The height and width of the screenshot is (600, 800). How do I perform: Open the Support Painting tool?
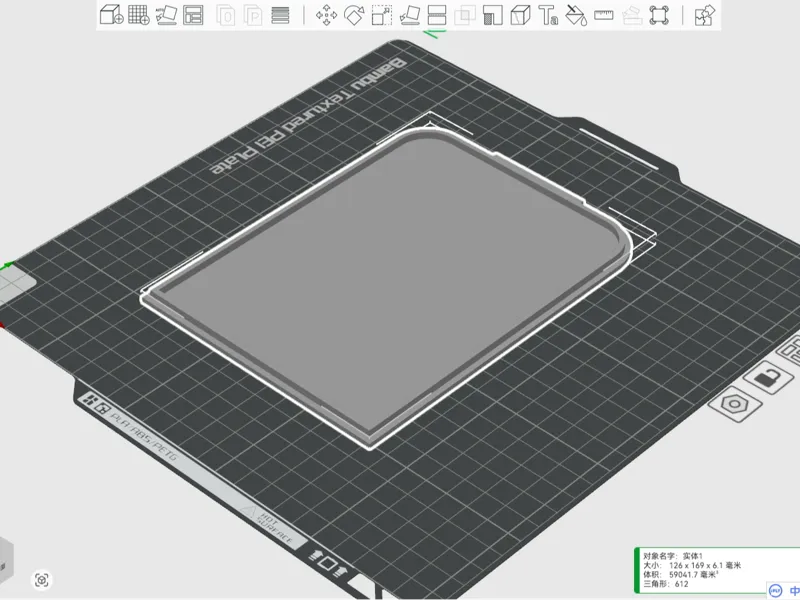(492, 15)
